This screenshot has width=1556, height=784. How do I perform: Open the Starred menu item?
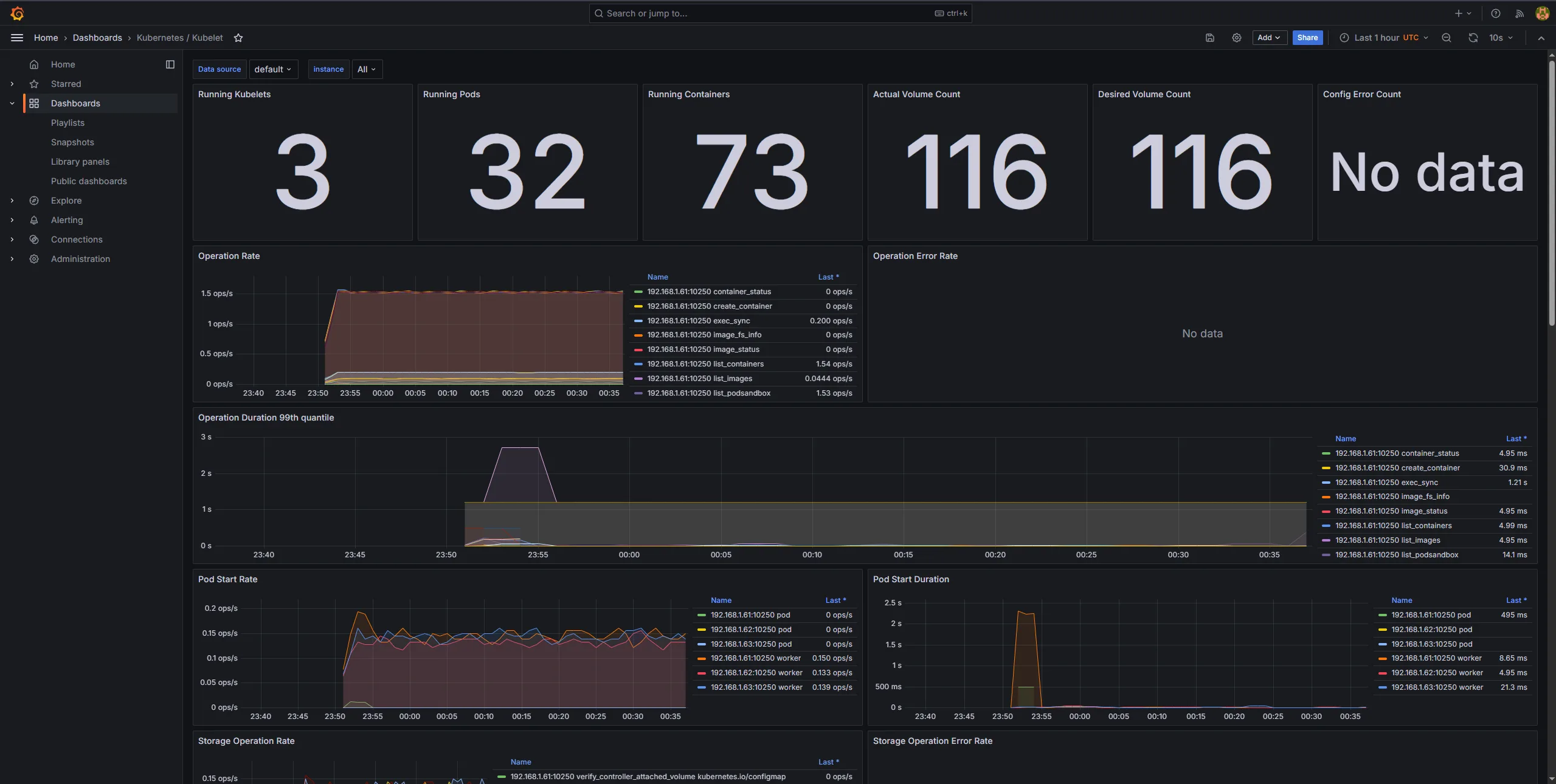click(66, 84)
